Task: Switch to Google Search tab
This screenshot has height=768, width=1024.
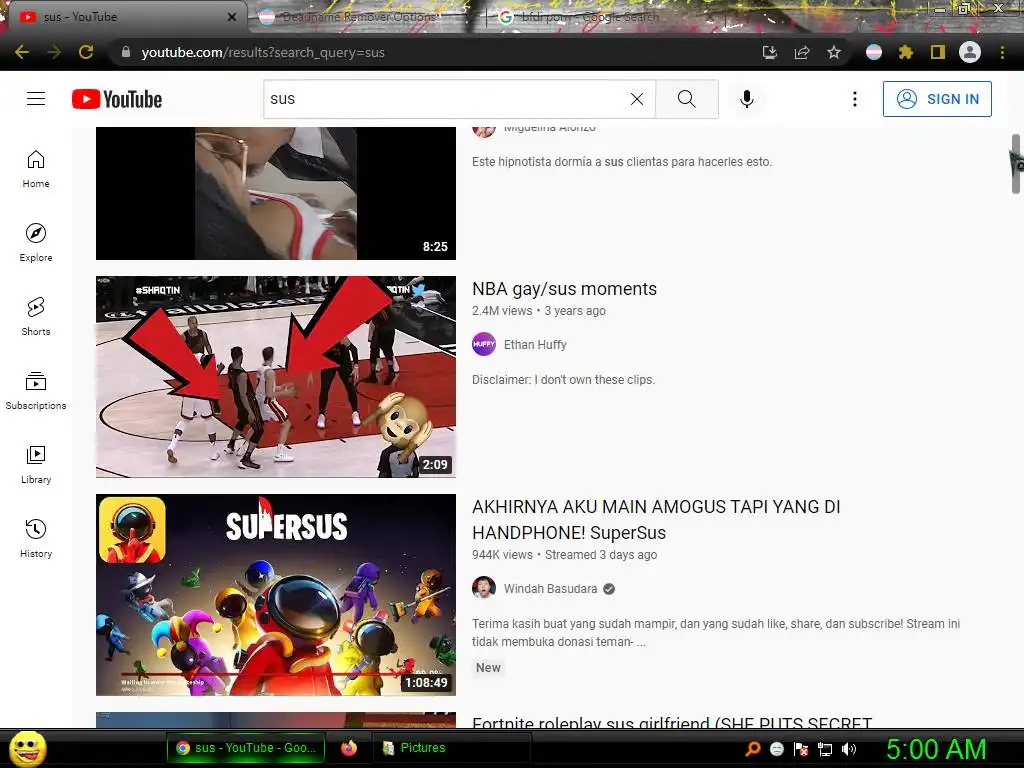Action: coord(589,17)
